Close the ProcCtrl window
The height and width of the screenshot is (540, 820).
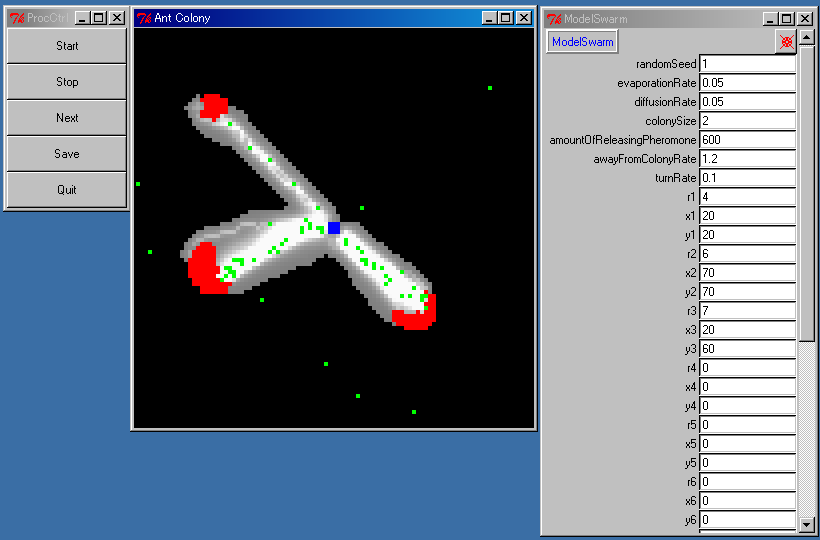point(117,18)
